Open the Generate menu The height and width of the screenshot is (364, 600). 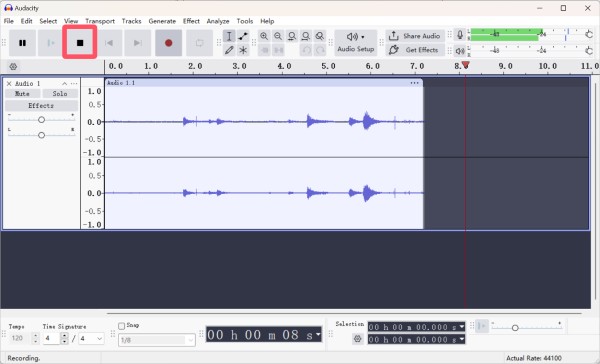[x=162, y=21]
